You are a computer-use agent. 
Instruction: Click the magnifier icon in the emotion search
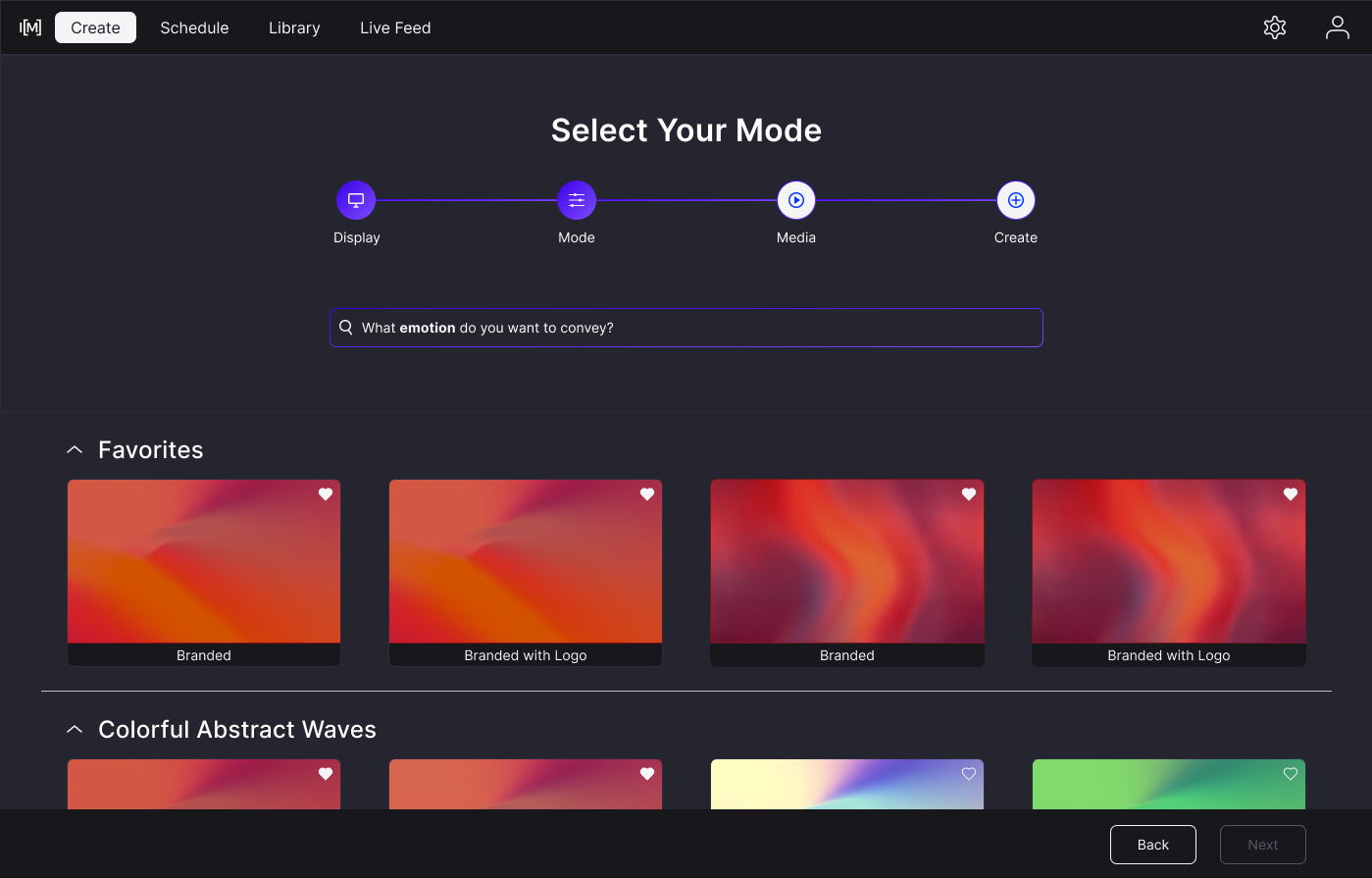tap(346, 328)
